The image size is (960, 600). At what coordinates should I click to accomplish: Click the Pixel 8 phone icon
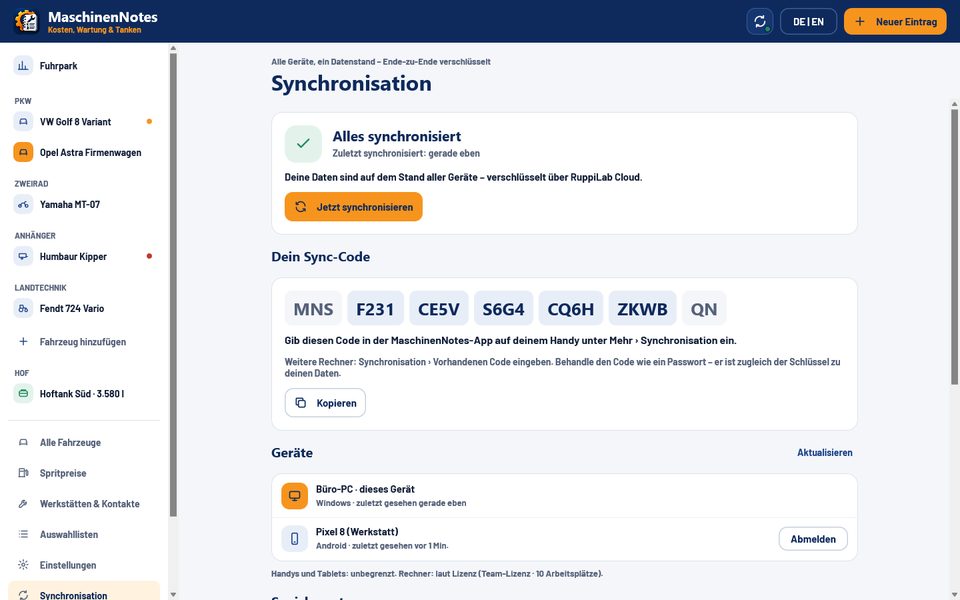point(294,539)
